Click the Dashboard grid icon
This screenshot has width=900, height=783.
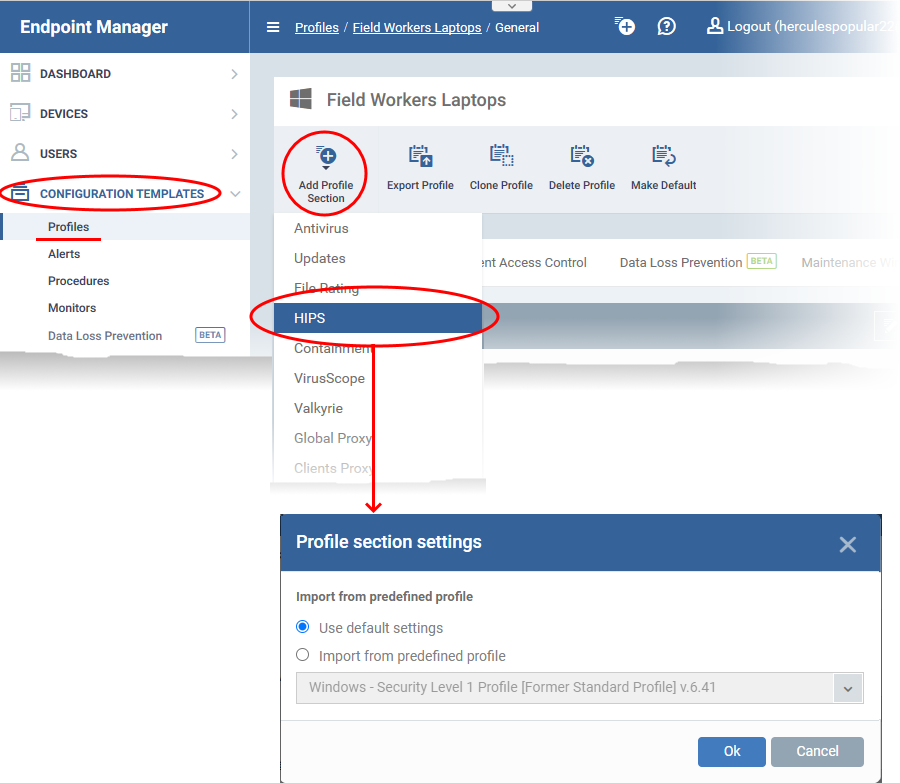click(x=21, y=73)
